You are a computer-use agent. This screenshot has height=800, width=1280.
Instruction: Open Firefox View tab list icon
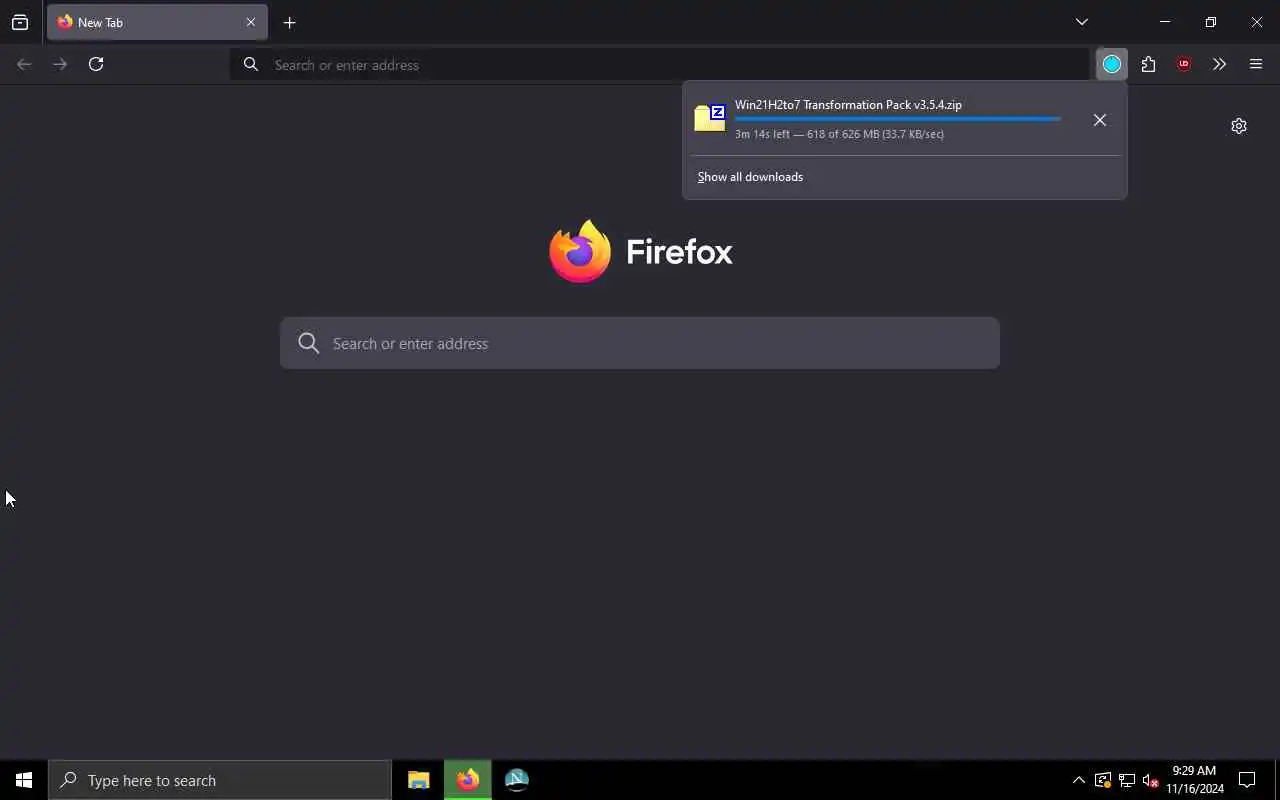pyautogui.click(x=20, y=22)
